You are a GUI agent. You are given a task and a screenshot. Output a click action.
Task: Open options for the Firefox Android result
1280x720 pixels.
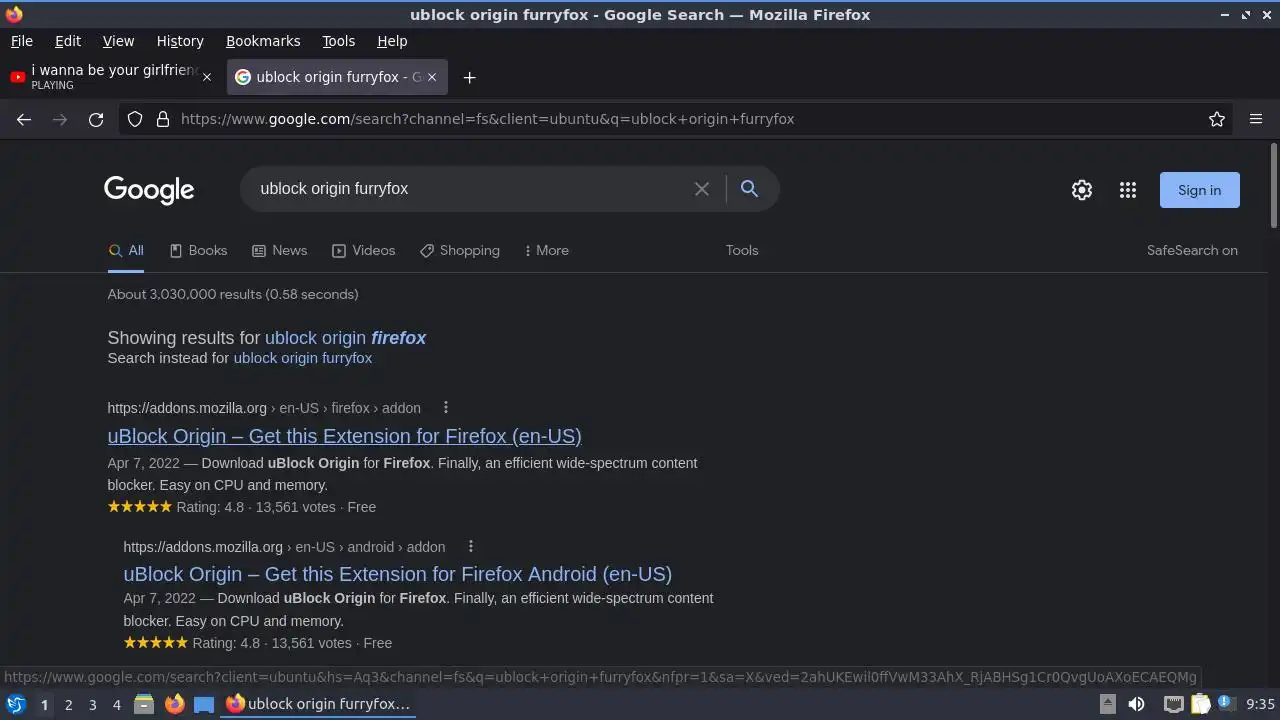point(471,547)
